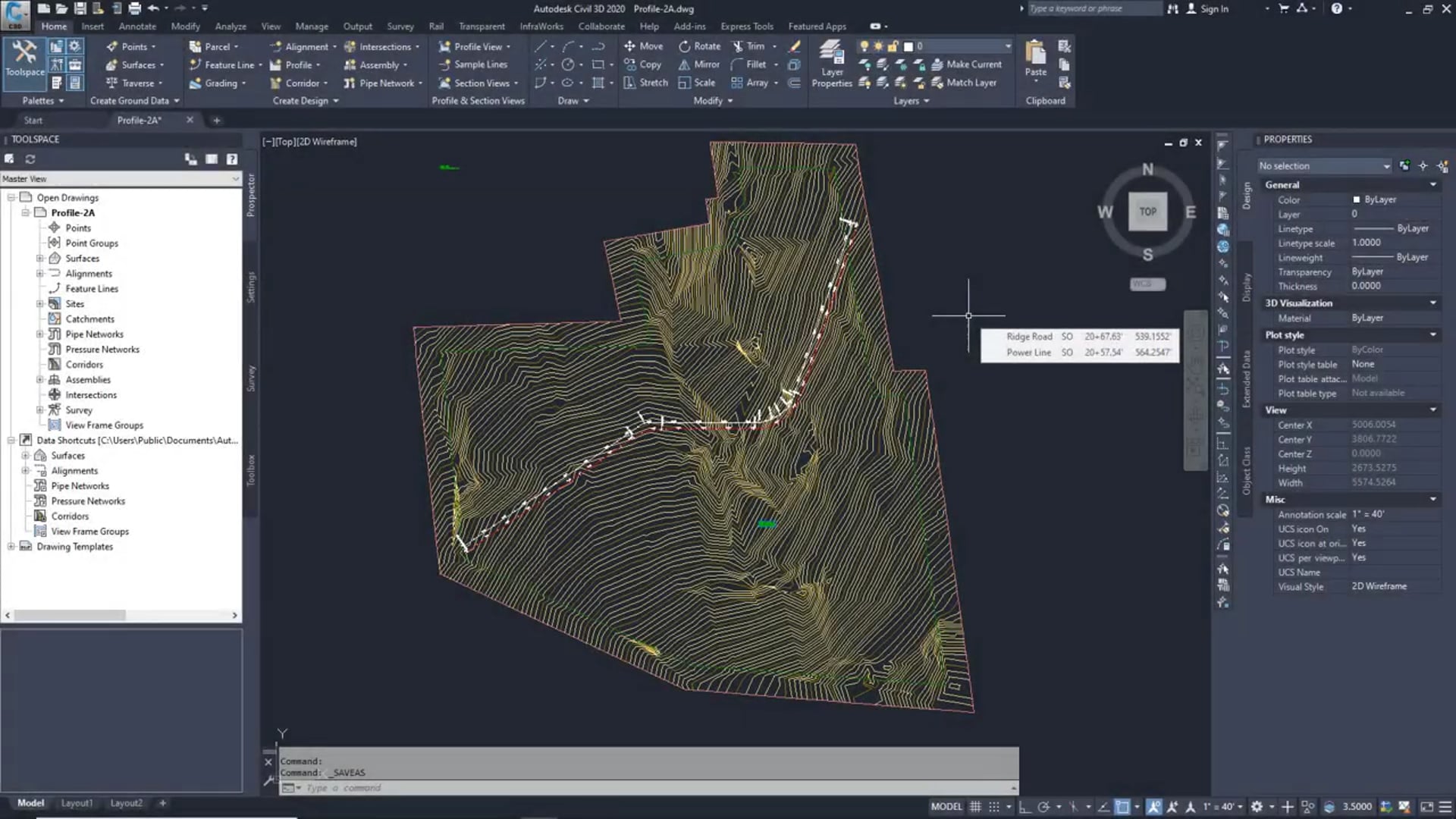Toggle ortho mode in the status bar
The width and height of the screenshot is (1456, 819).
(x=1025, y=806)
